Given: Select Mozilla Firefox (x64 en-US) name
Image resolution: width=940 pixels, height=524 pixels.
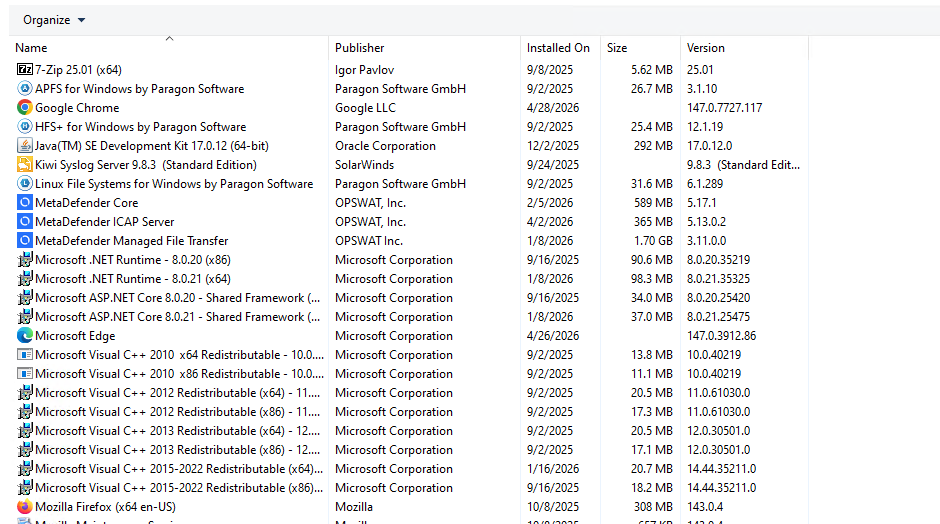Looking at the screenshot, I should click(x=106, y=507).
